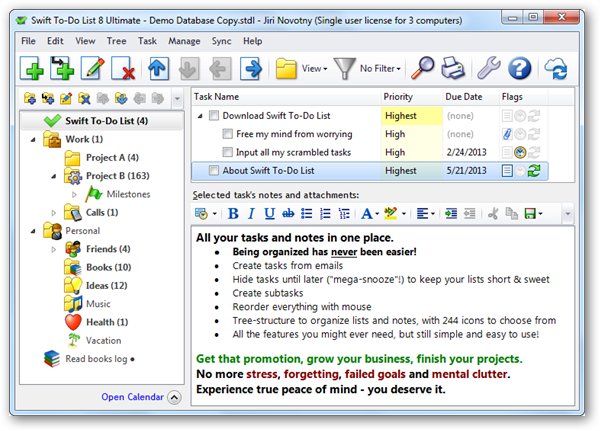Click the recurrence flag on About Swift To-Do List row
The image size is (600, 431).
(533, 171)
